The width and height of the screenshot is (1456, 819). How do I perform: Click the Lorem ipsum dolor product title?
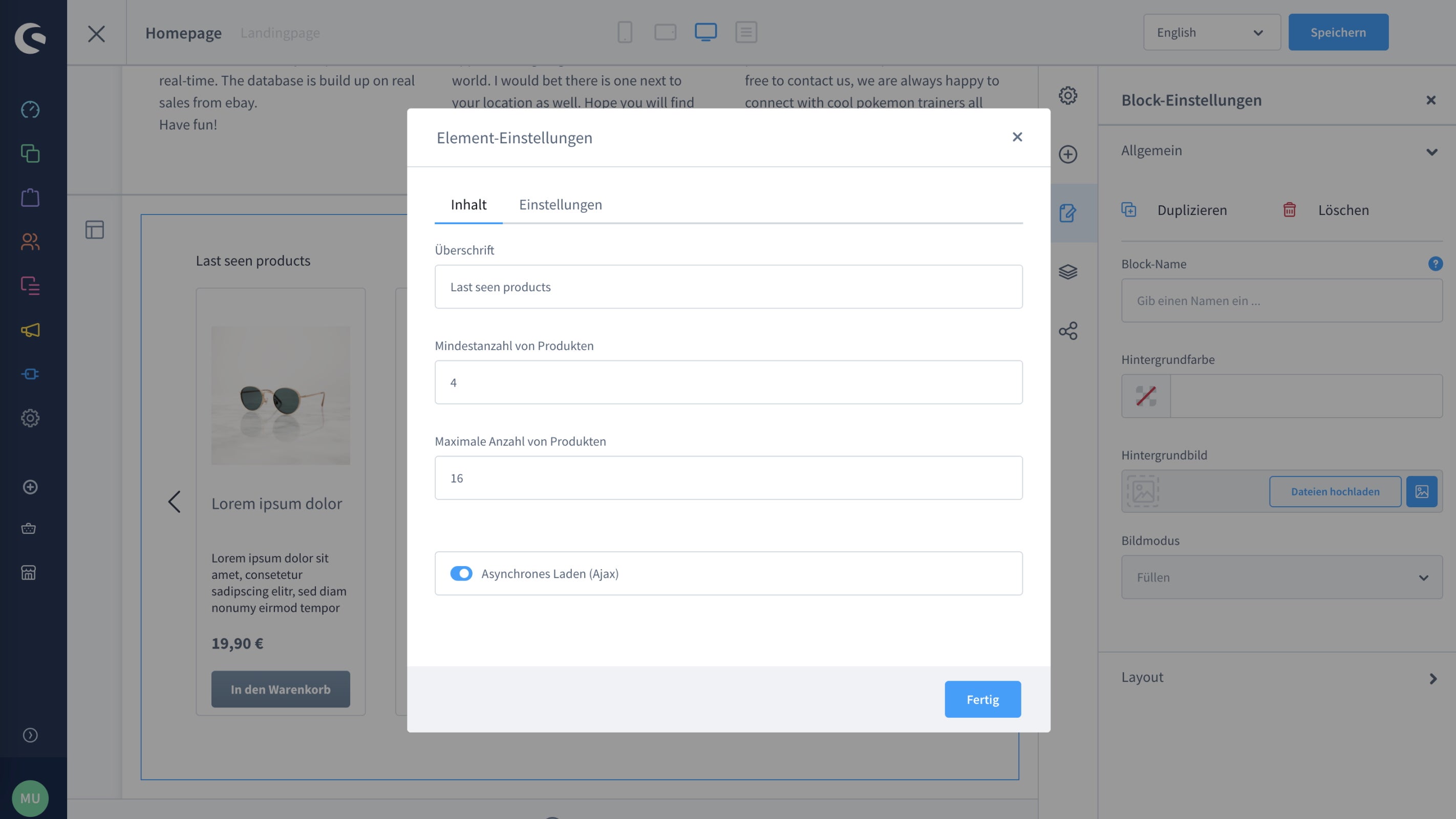click(x=276, y=503)
